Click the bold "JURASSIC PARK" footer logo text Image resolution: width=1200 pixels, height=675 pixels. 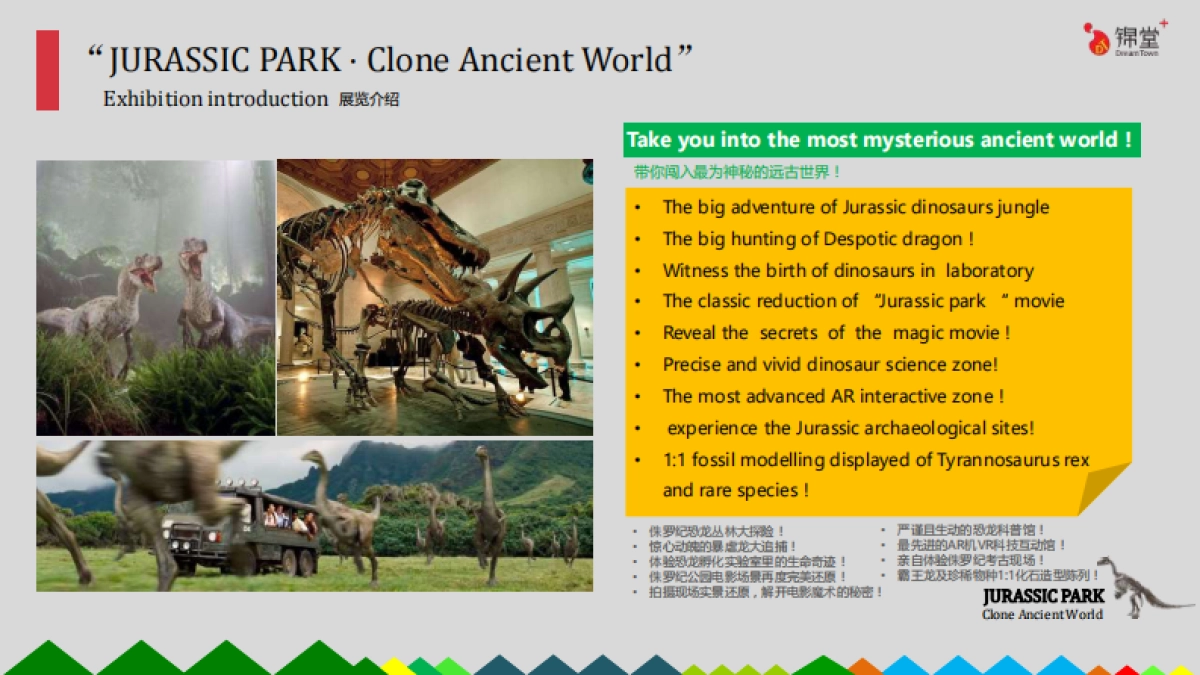point(1043,596)
